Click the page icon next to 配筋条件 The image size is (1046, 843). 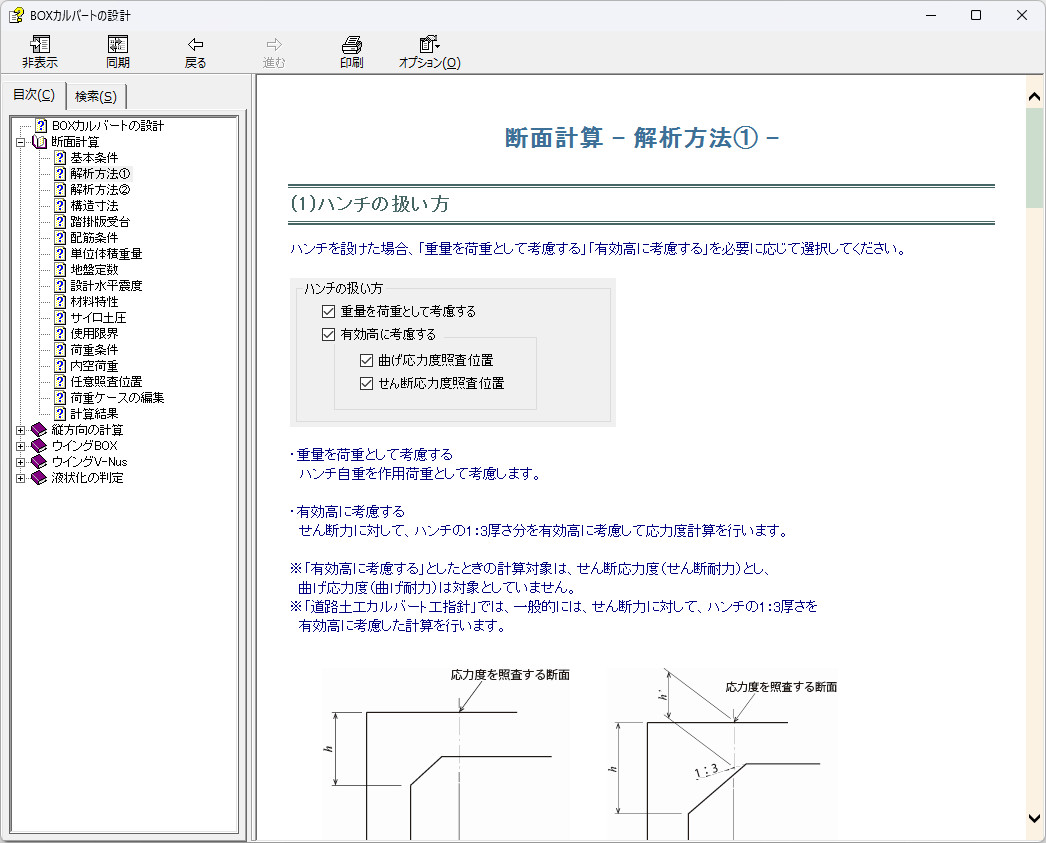[x=60, y=237]
